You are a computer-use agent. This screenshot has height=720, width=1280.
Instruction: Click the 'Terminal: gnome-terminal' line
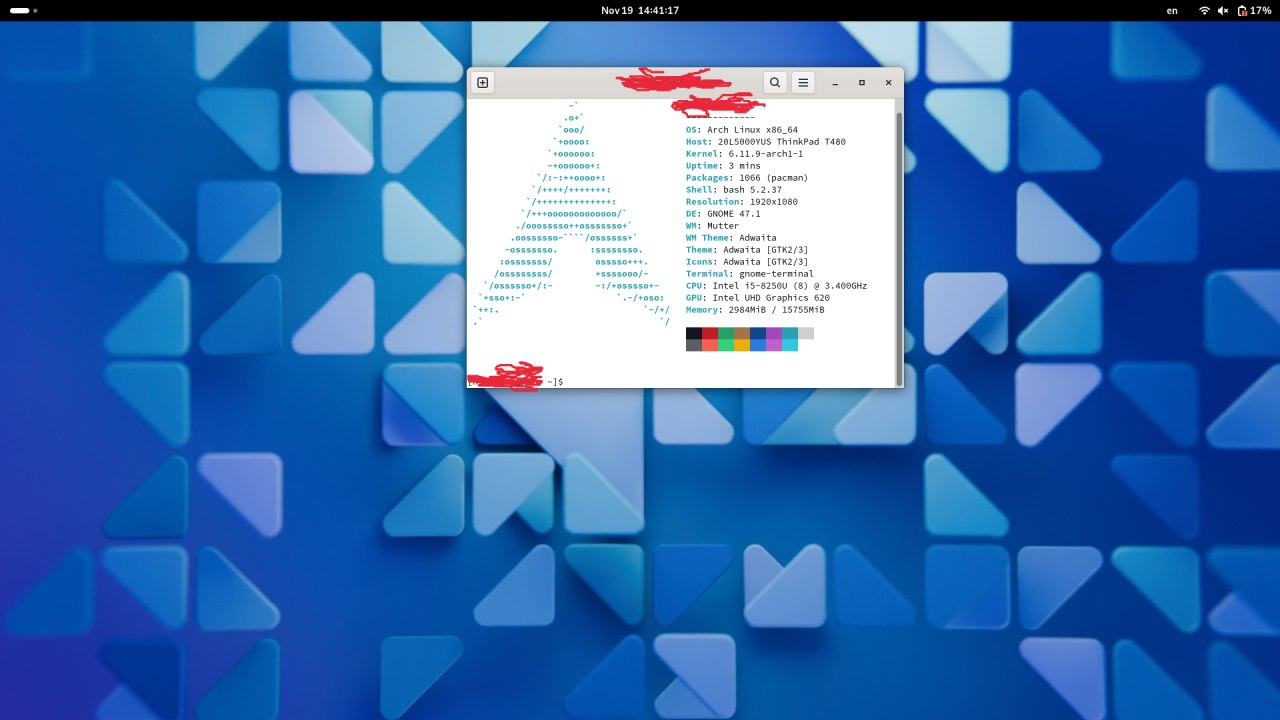pyautogui.click(x=750, y=274)
